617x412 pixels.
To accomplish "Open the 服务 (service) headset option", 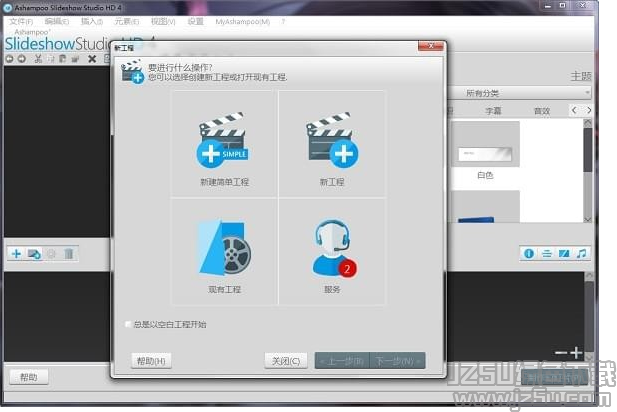I will coord(332,252).
